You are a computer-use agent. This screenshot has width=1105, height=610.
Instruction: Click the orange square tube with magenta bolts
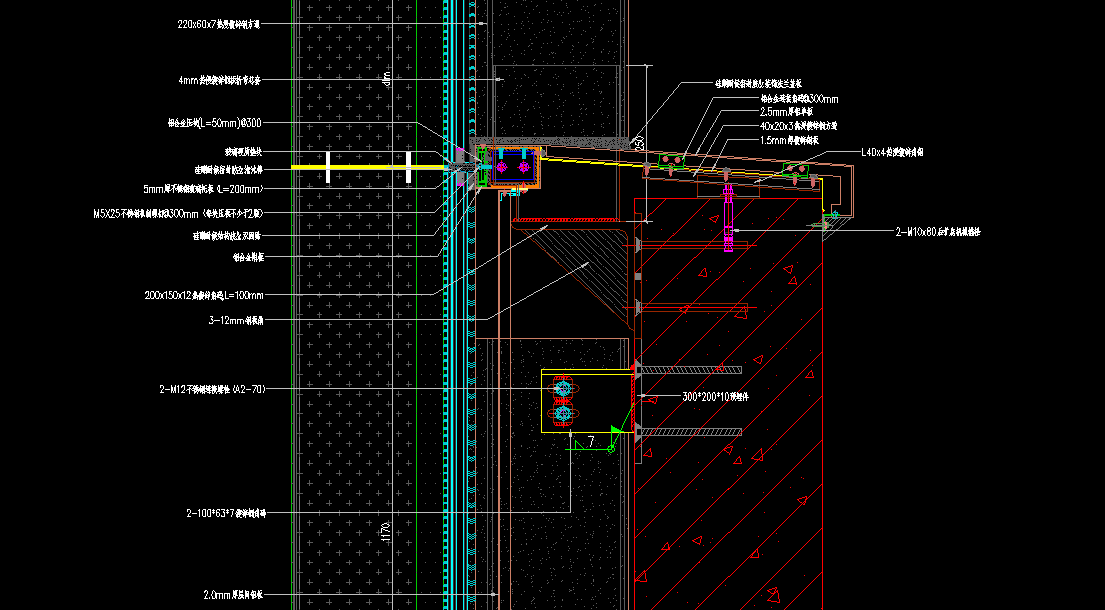pyautogui.click(x=516, y=166)
